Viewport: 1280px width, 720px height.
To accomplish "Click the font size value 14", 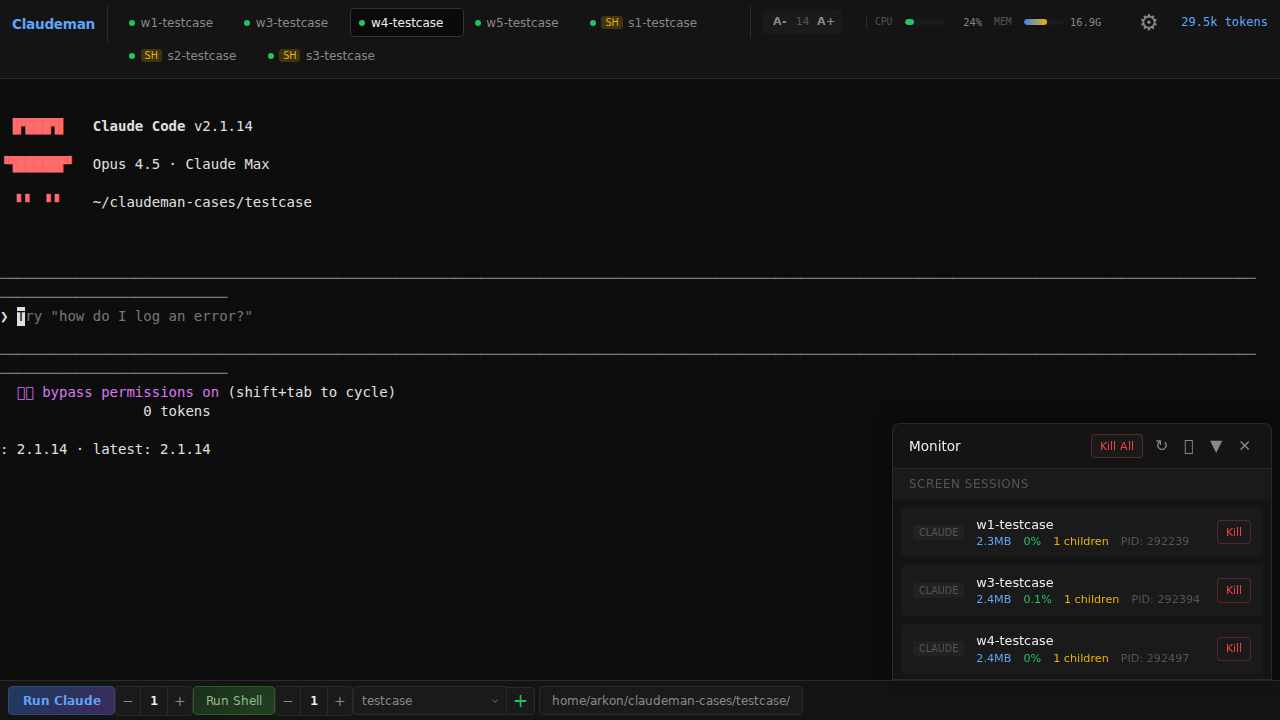I will click(x=802, y=22).
